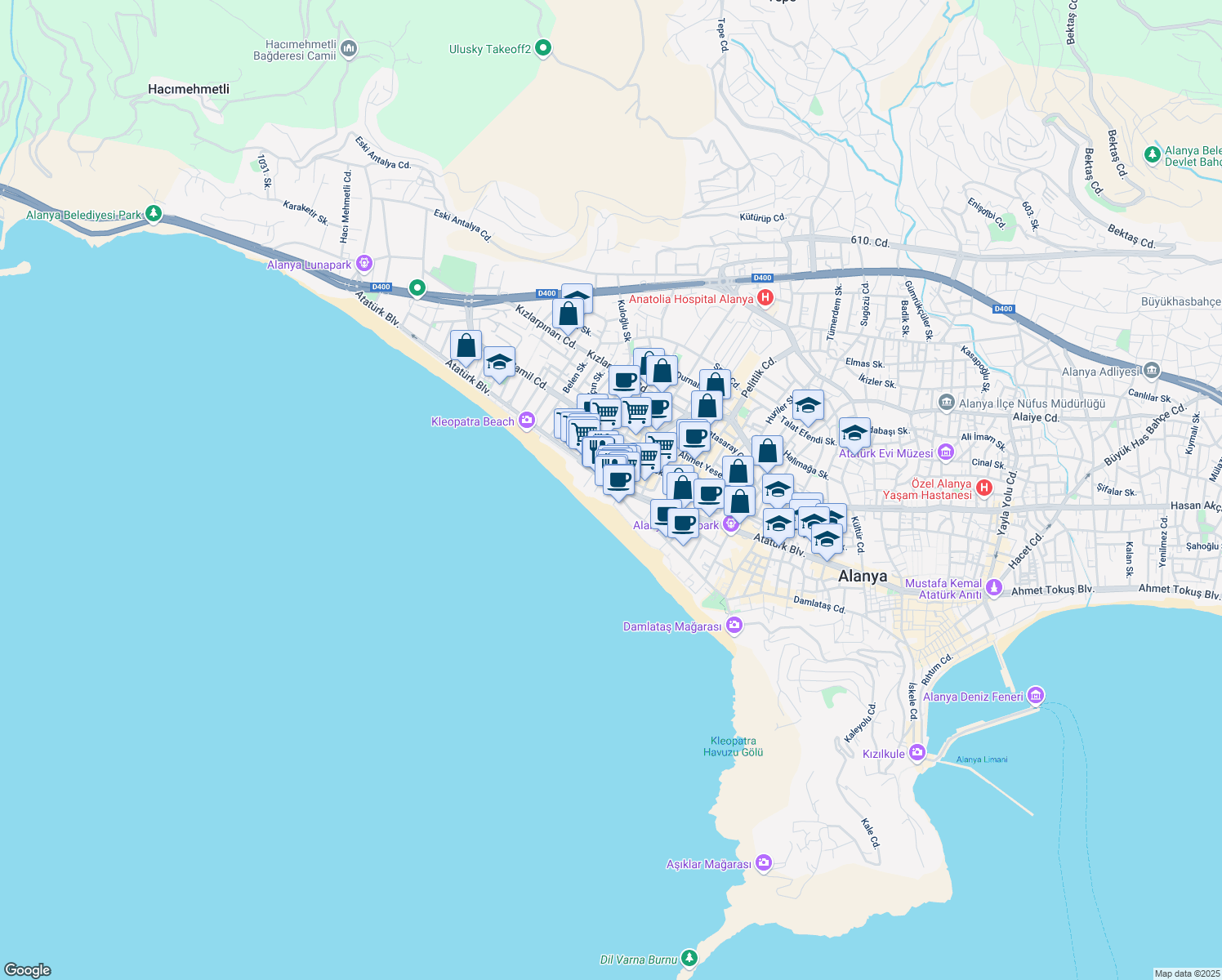The width and height of the screenshot is (1222, 980).
Task: Select the Alanya Deniz Feneri museum icon
Action: [1036, 696]
